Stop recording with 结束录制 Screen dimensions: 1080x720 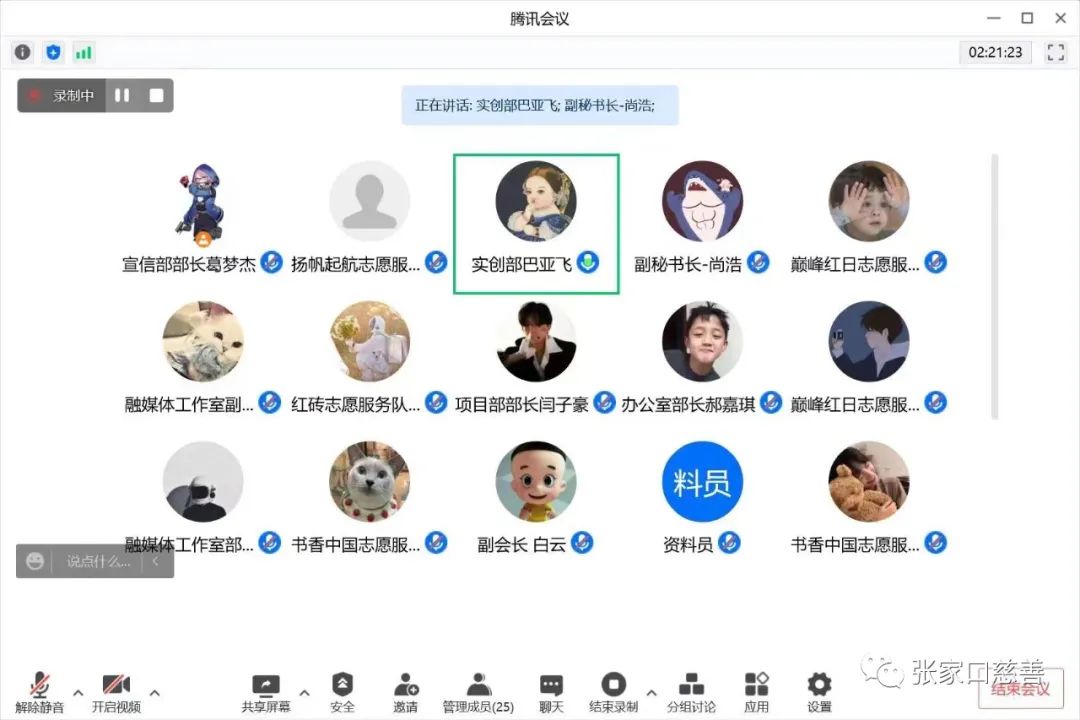click(x=614, y=692)
